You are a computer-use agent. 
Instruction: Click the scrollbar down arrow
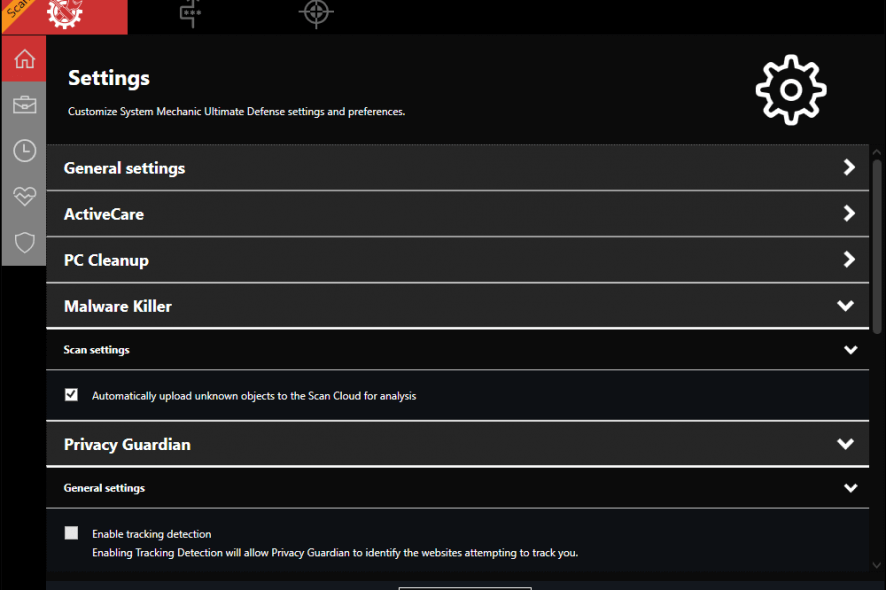[876, 565]
